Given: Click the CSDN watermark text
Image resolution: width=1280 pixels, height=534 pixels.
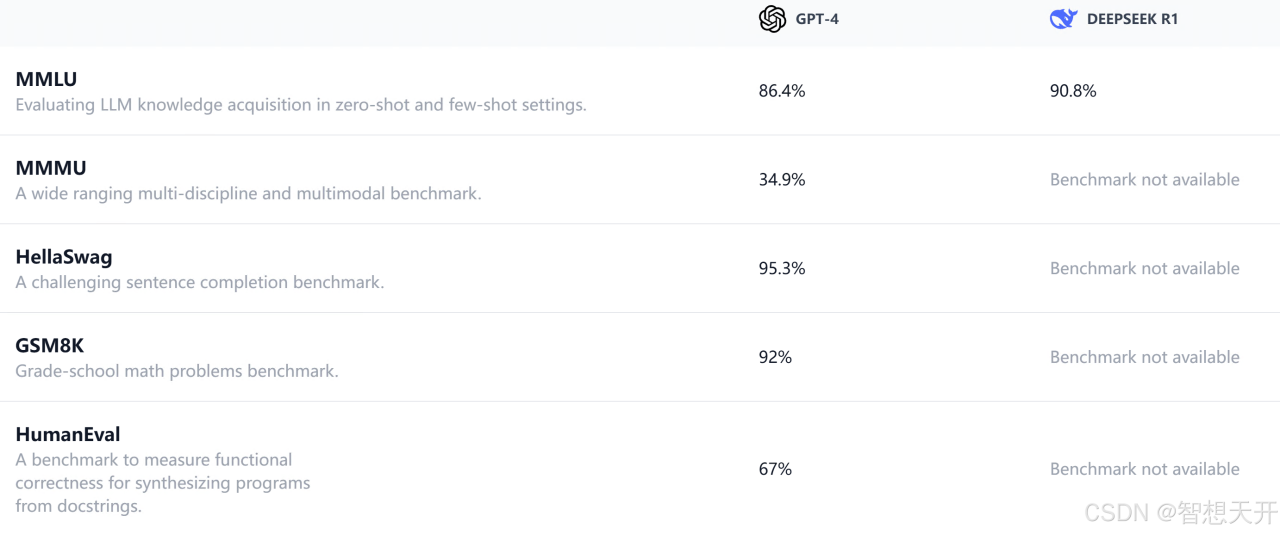Looking at the screenshot, I should [1181, 513].
